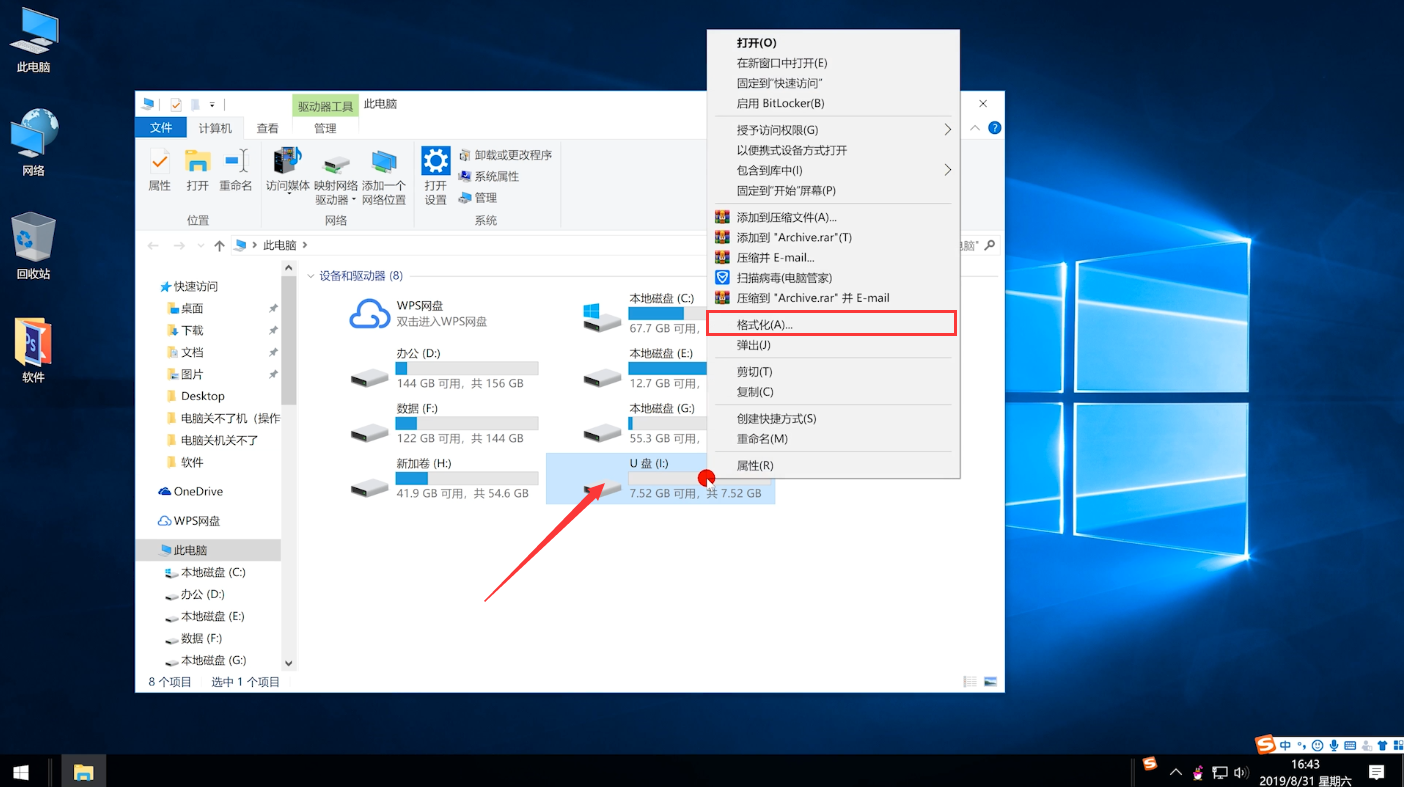Open the 软件 desktop icon

[x=33, y=350]
